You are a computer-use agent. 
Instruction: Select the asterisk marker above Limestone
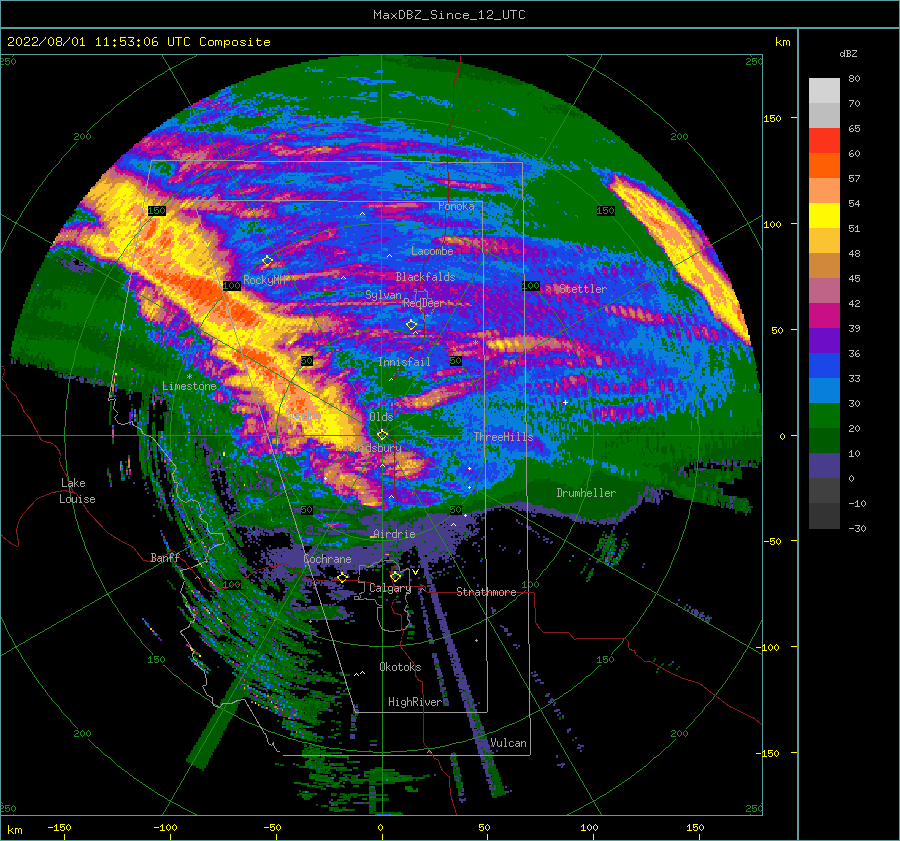(189, 377)
